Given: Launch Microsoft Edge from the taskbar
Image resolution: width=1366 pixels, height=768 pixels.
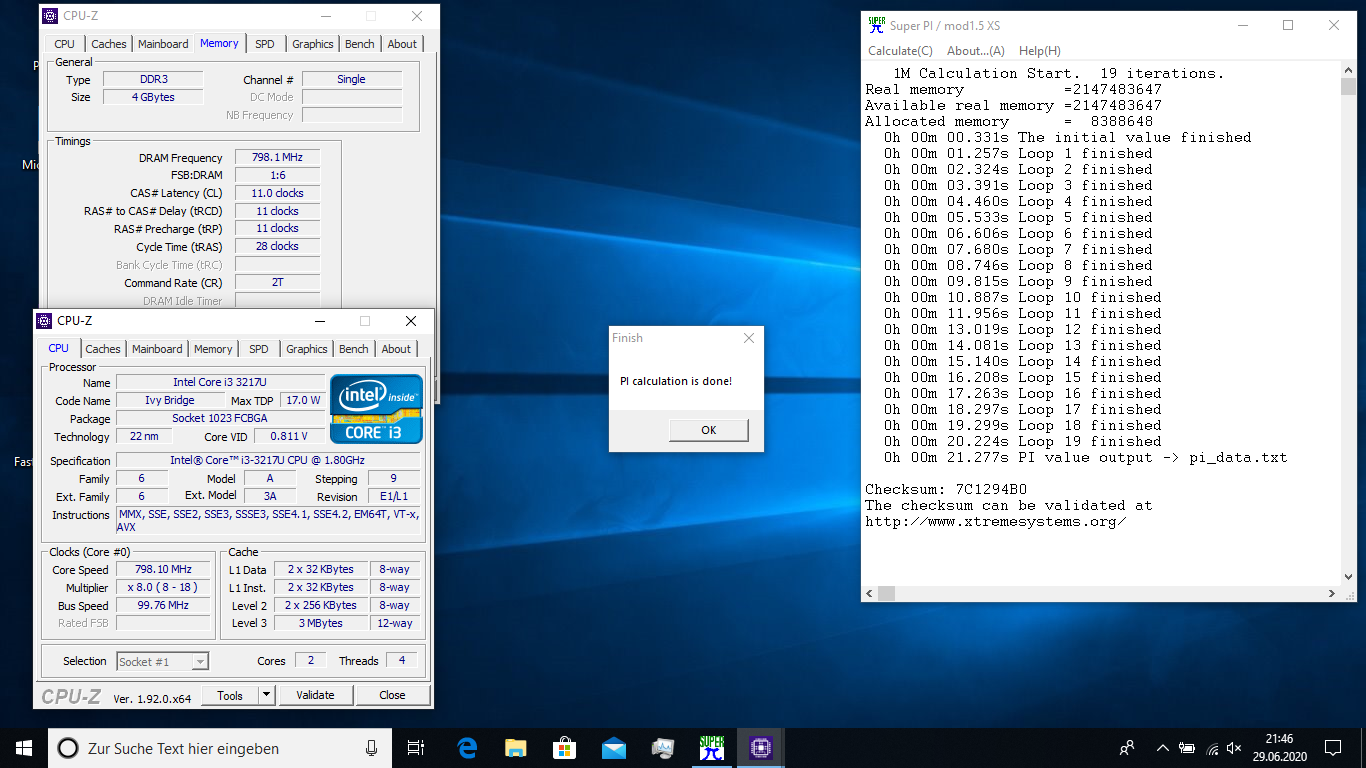Looking at the screenshot, I should [467, 748].
